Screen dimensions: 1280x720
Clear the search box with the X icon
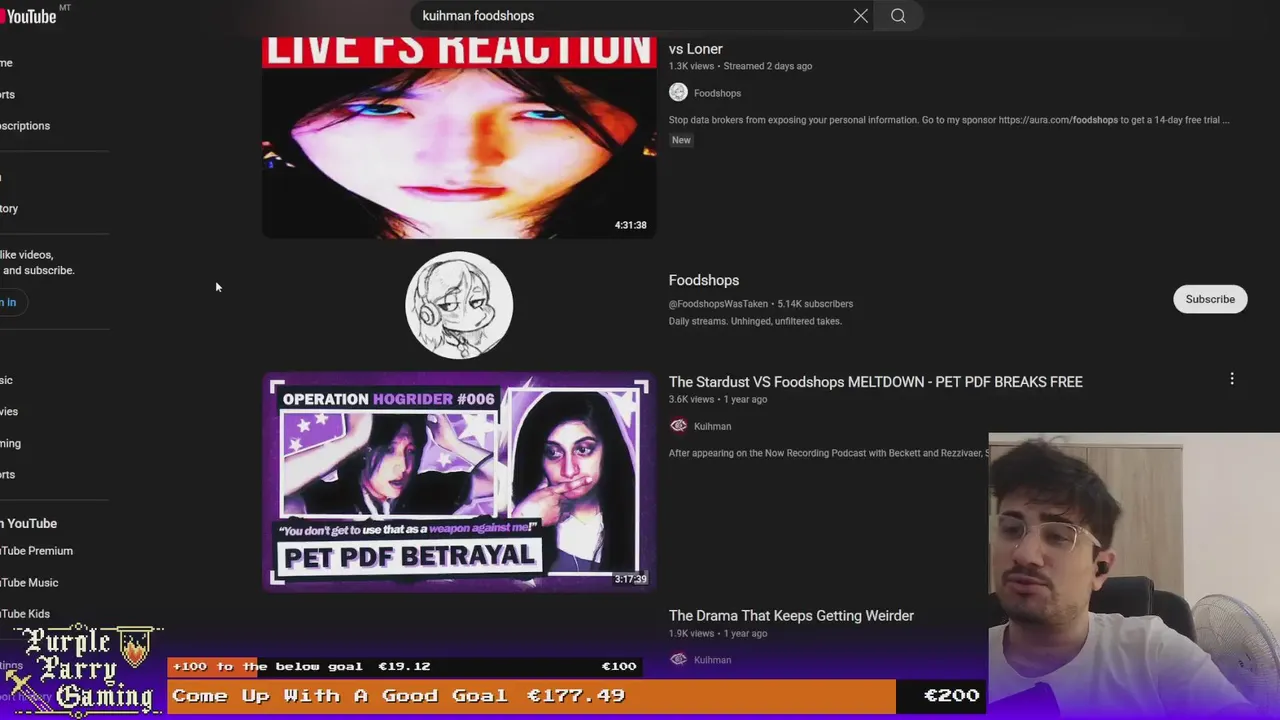click(x=861, y=16)
